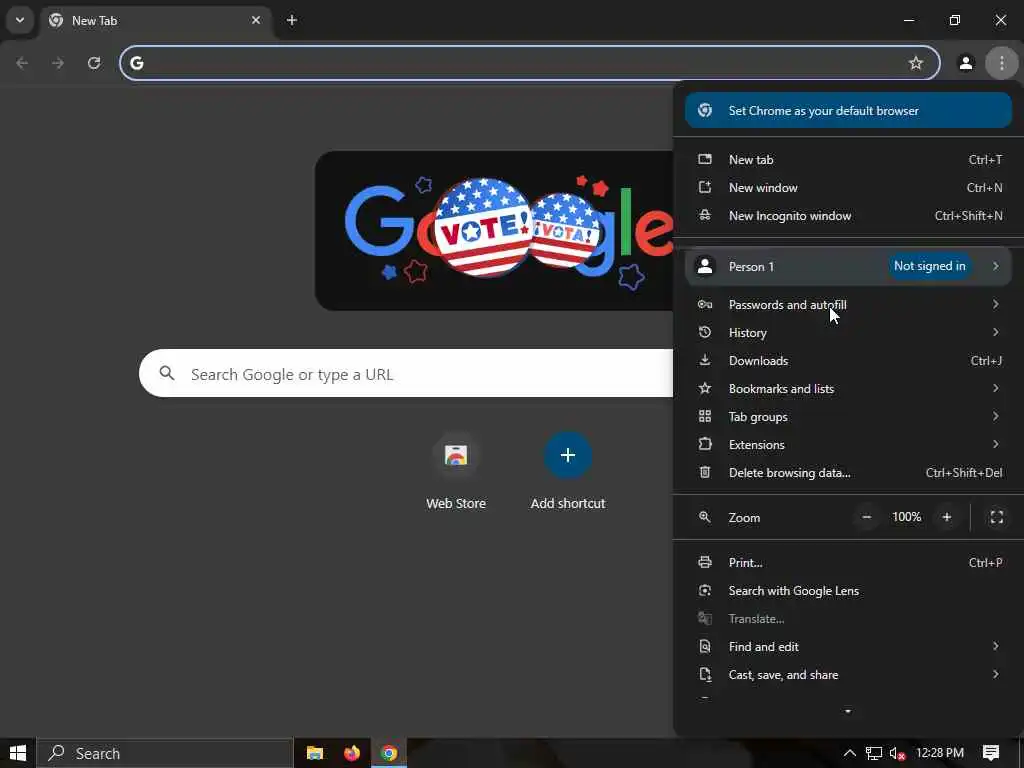Open Downloads from the menu
The height and width of the screenshot is (768, 1024).
pyautogui.click(x=848, y=360)
